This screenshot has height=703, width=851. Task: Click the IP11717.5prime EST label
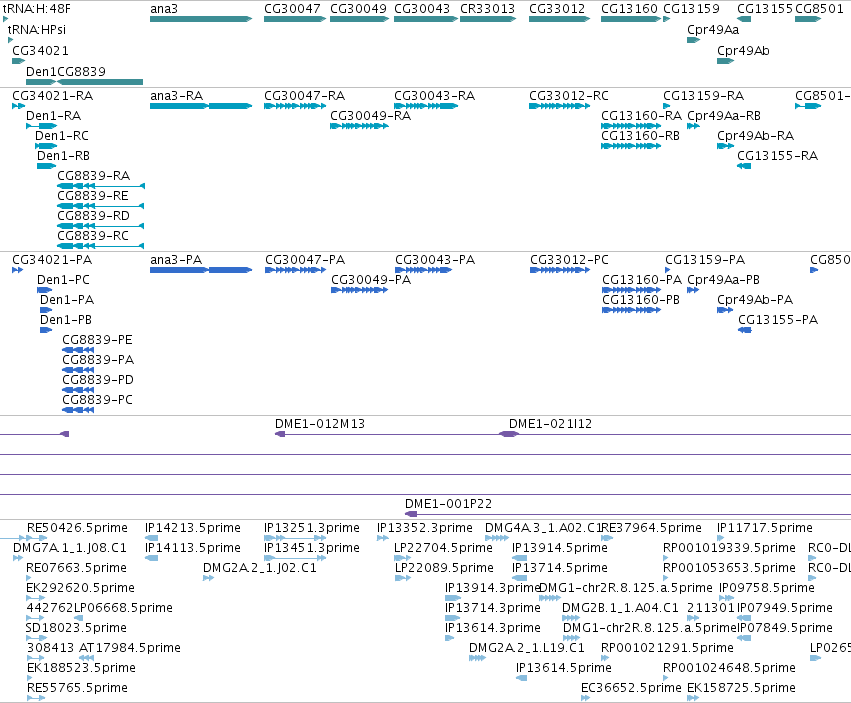[765, 528]
